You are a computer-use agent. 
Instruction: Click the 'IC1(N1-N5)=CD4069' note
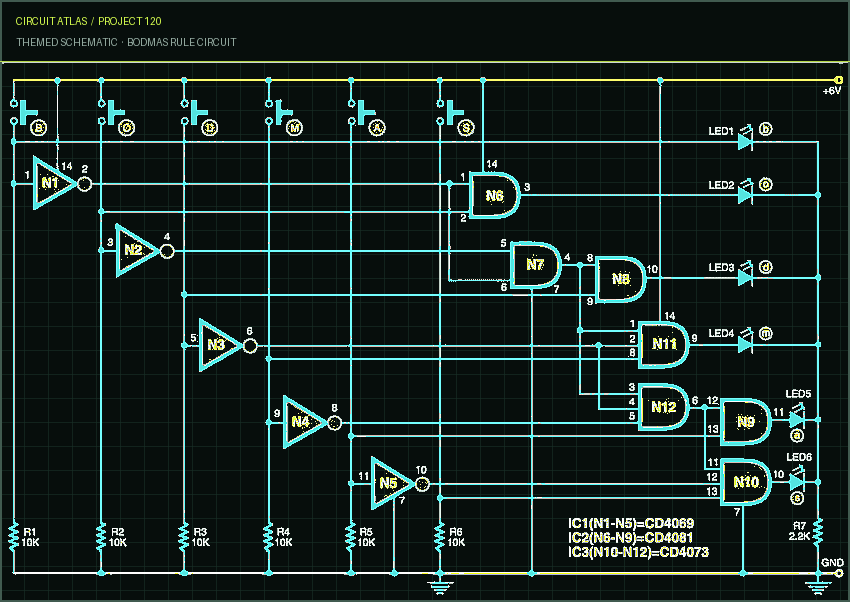tap(631, 523)
